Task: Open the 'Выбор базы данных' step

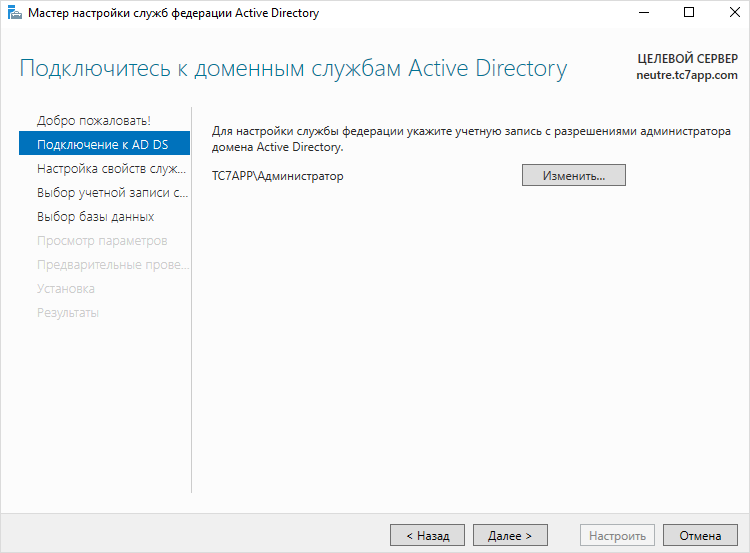Action: coord(96,217)
